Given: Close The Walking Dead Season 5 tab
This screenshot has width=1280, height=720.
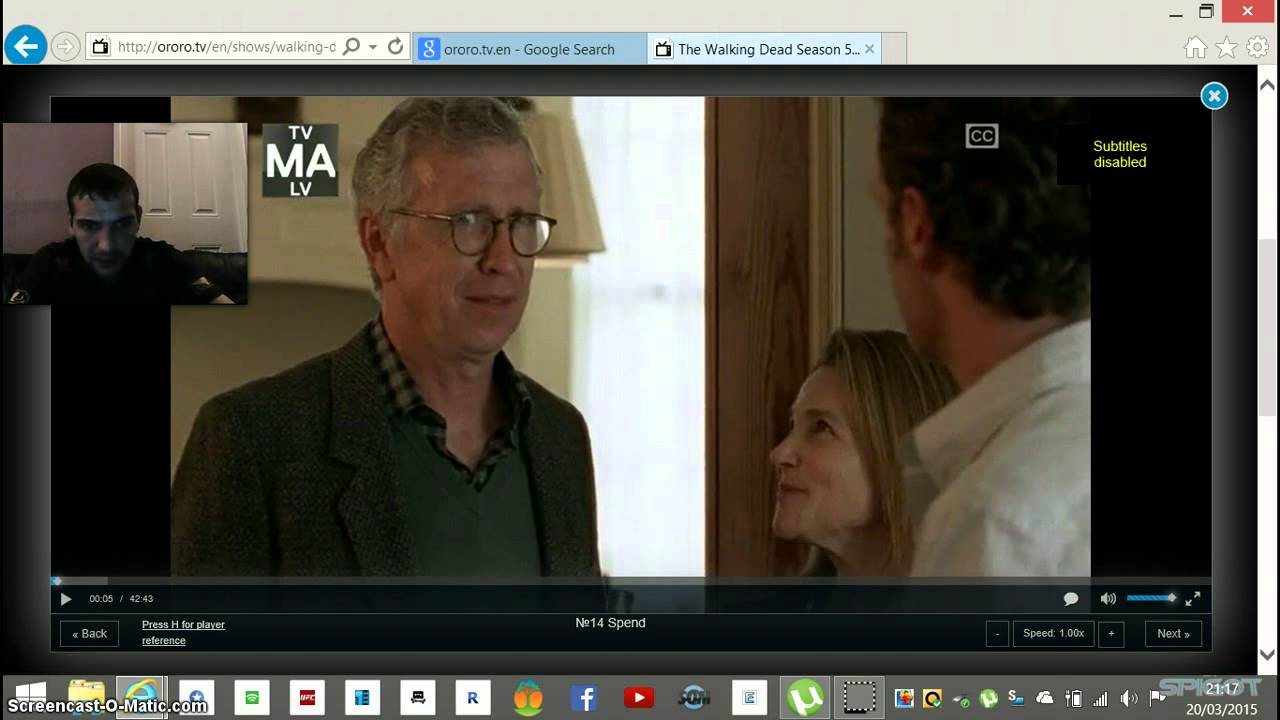Looking at the screenshot, I should (869, 49).
